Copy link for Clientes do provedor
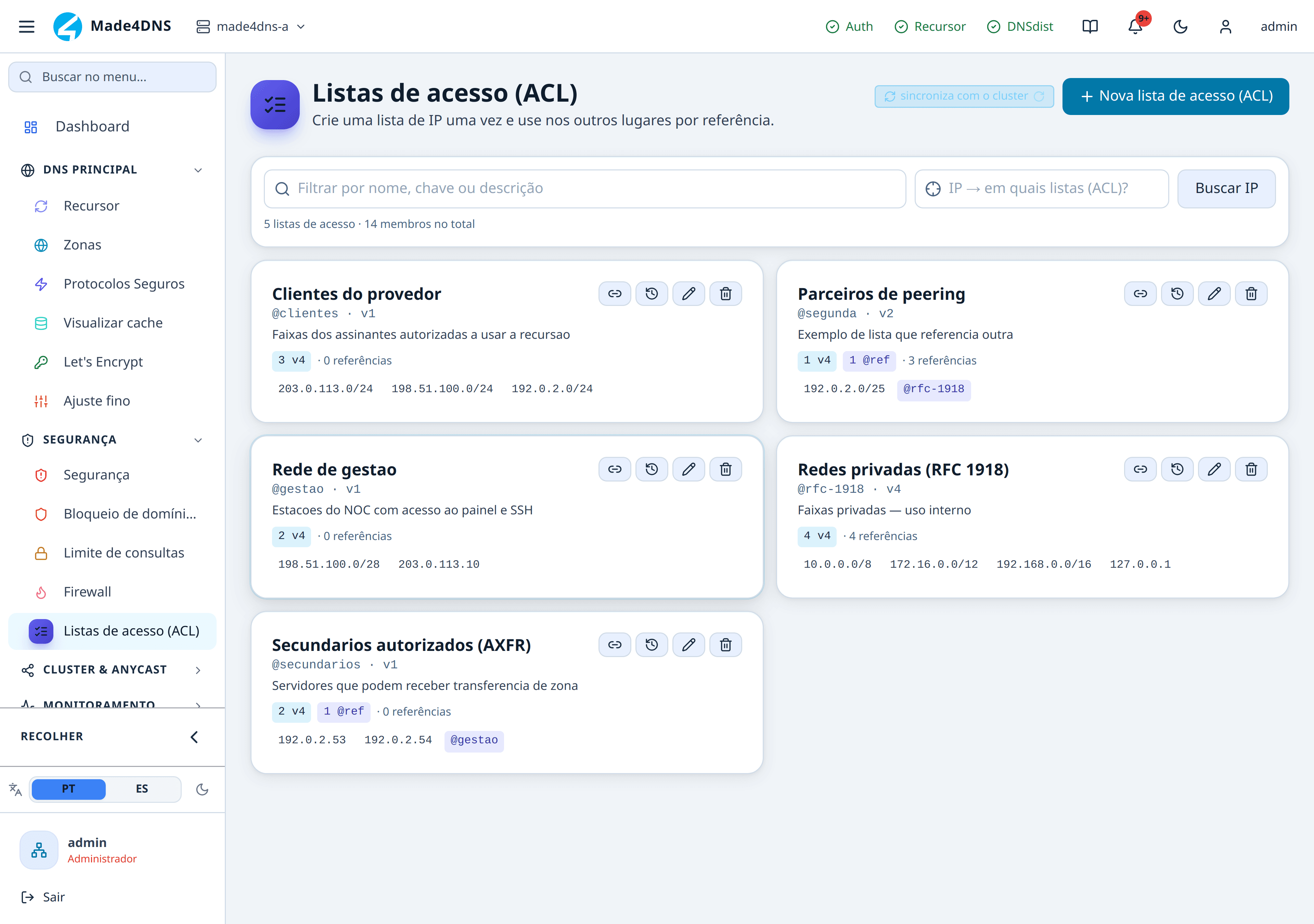The image size is (1314, 924). click(615, 294)
